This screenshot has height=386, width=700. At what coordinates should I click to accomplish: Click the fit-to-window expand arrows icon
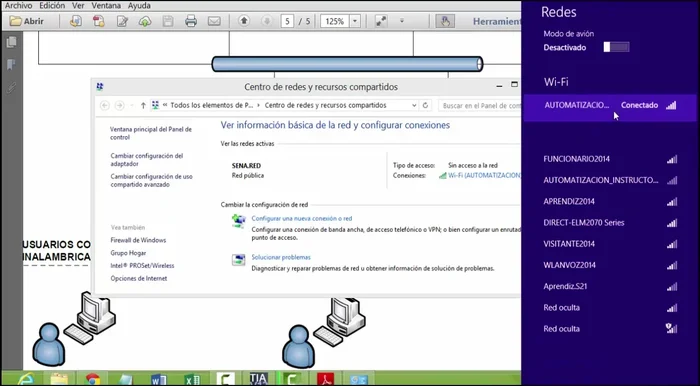(x=381, y=21)
